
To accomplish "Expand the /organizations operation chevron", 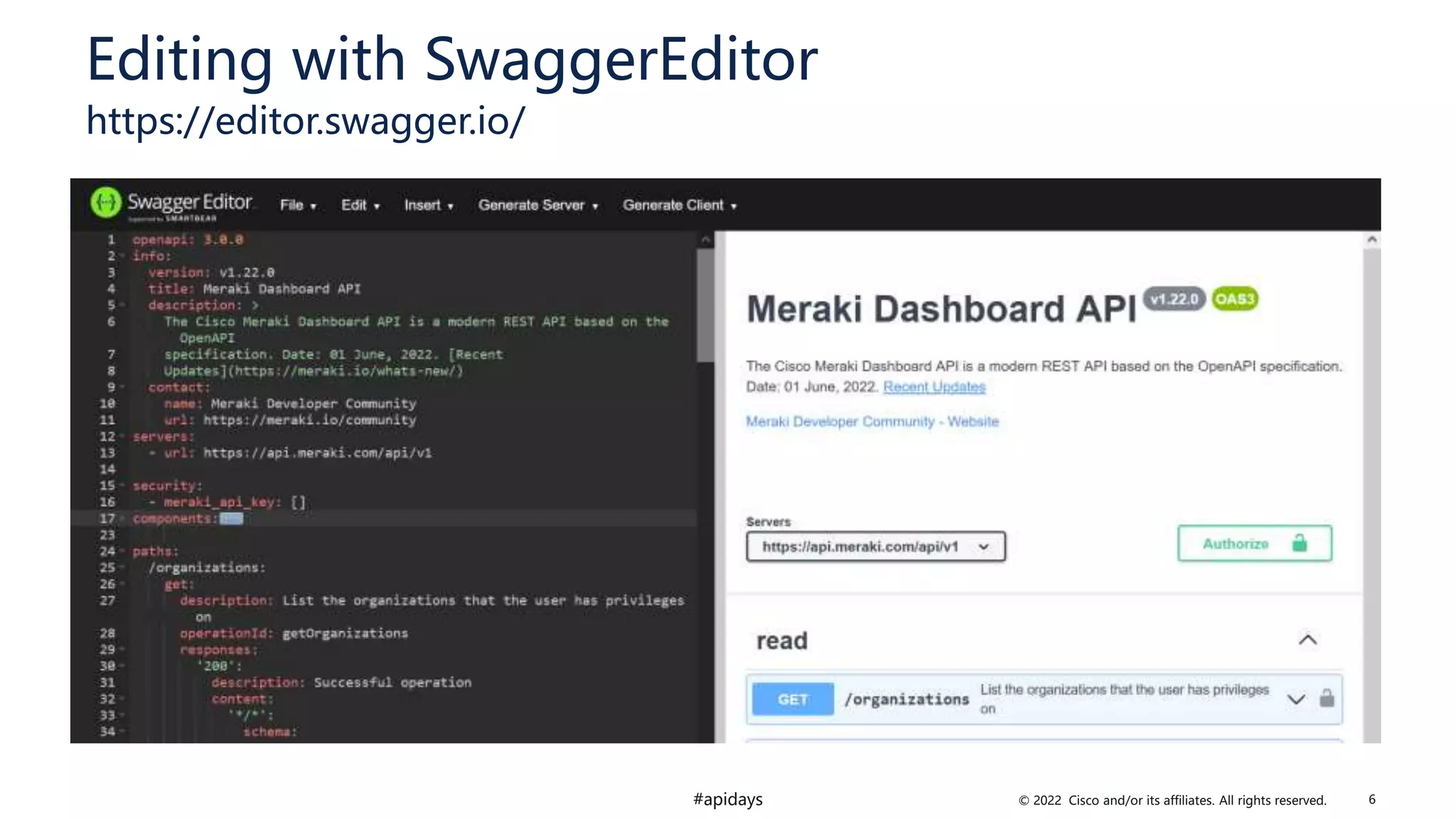I will point(1296,700).
